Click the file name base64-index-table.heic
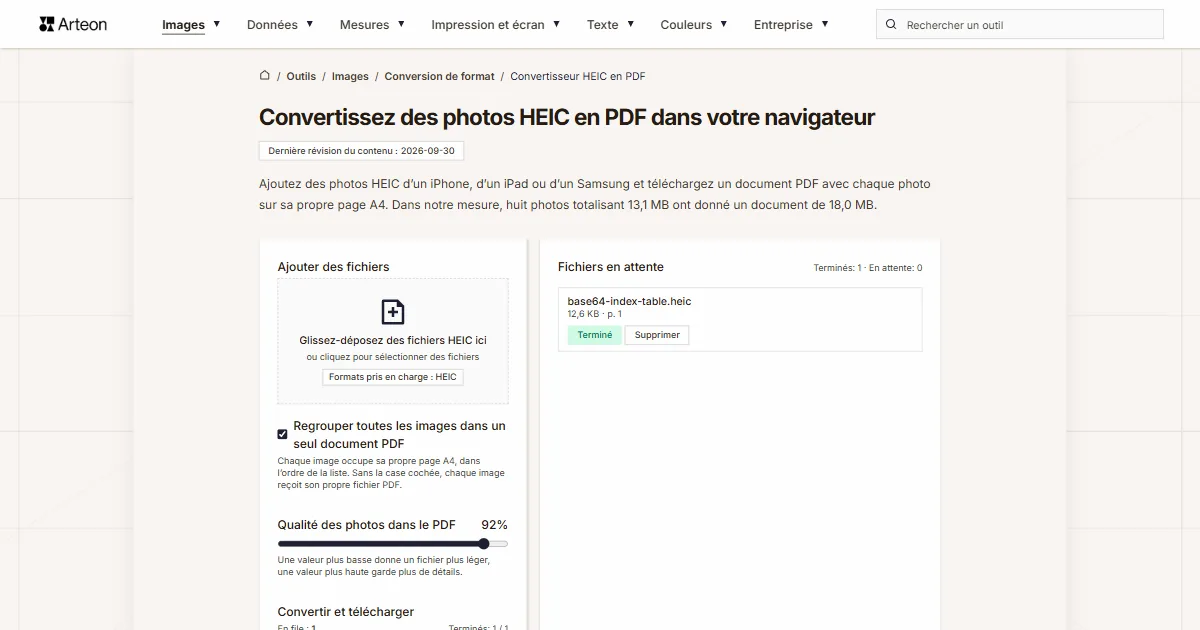Screen dimensions: 1200x630 point(629,301)
